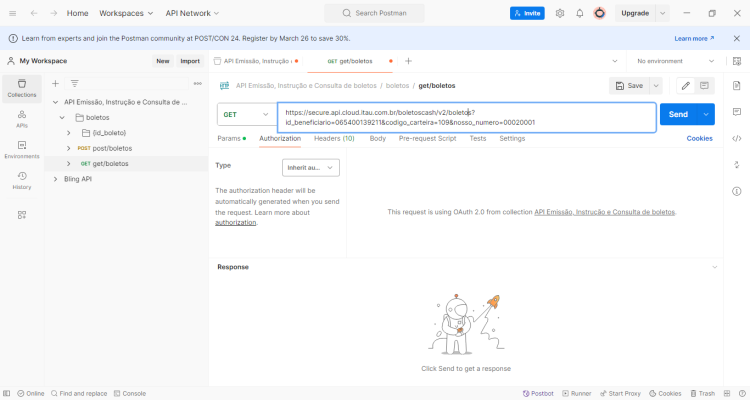Open Environments in the sidebar
This screenshot has height=400, width=750.
(x=22, y=150)
